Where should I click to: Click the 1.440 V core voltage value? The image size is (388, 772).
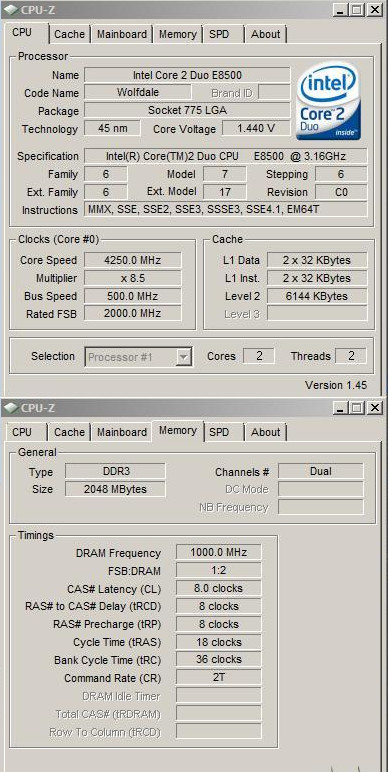[x=256, y=129]
